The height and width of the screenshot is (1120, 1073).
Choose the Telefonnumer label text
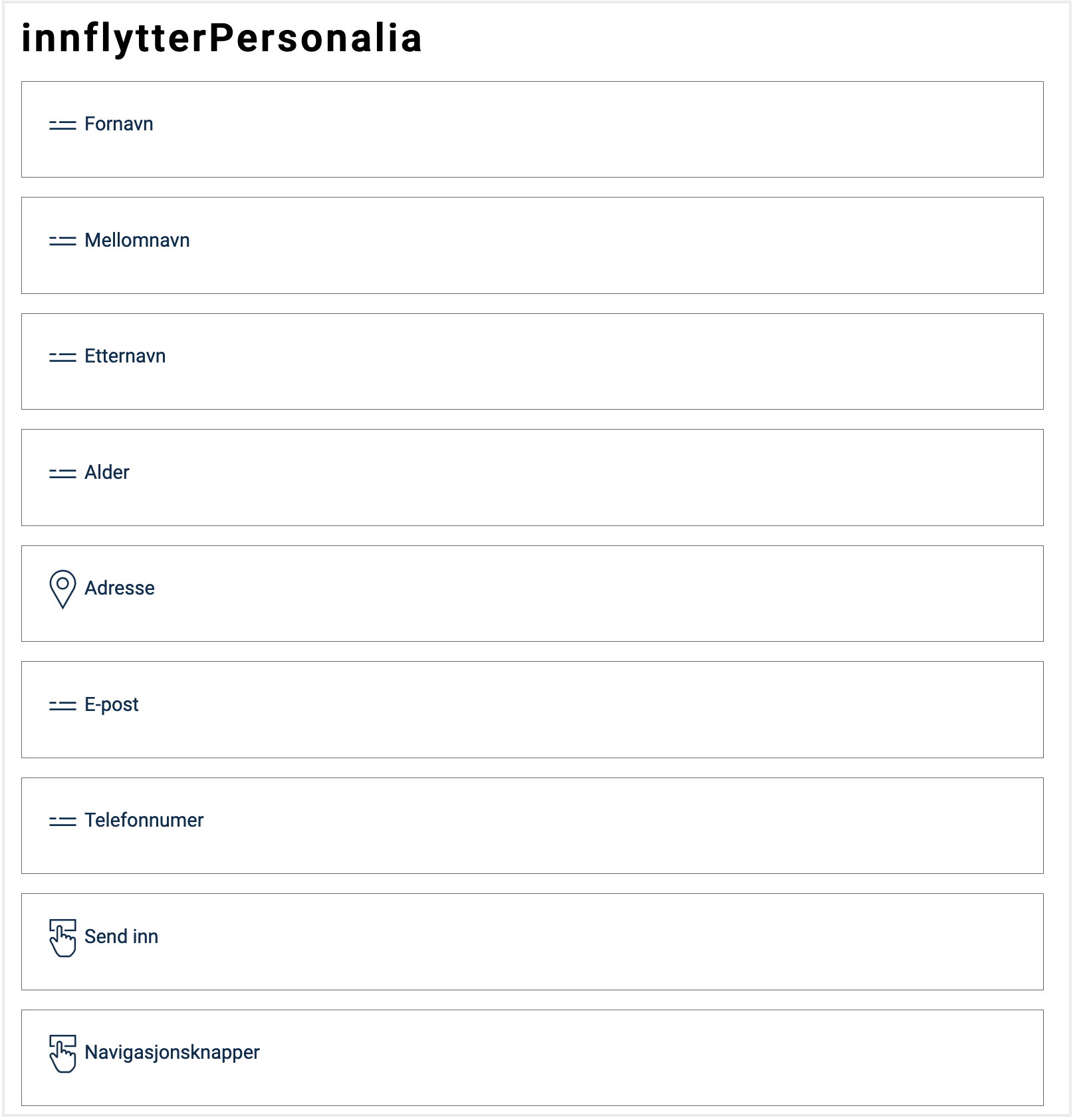tap(144, 820)
